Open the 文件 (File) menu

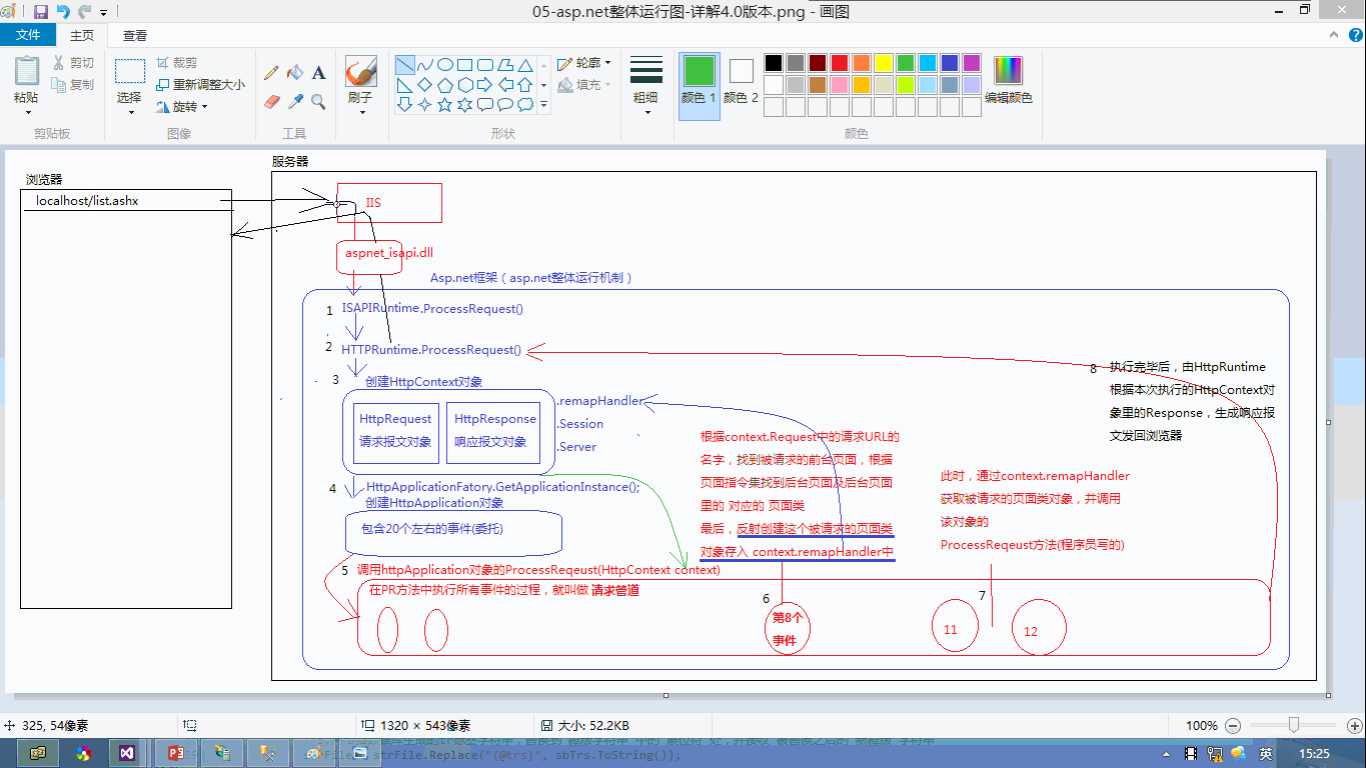pyautogui.click(x=28, y=35)
